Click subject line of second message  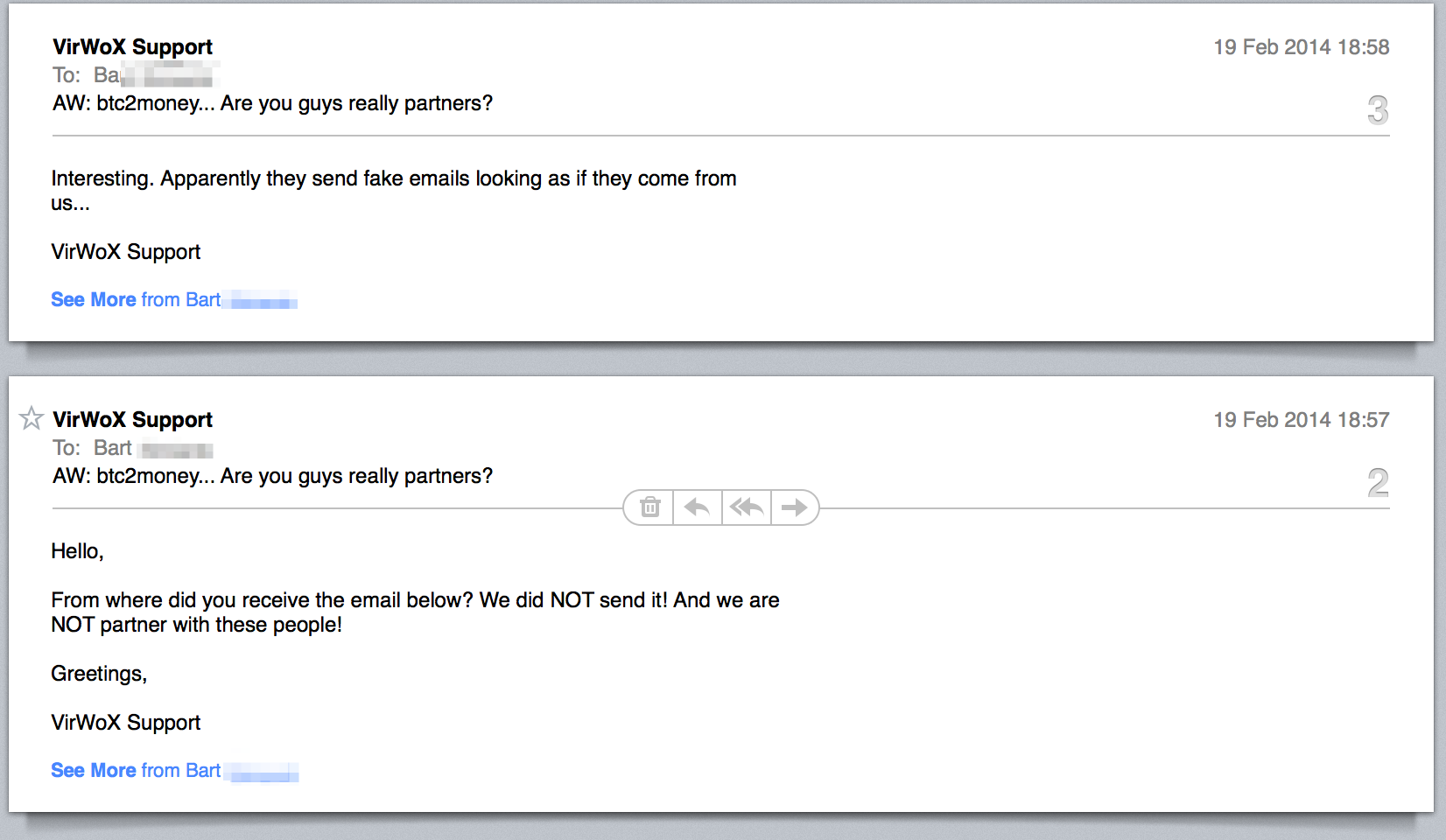pyautogui.click(x=272, y=476)
